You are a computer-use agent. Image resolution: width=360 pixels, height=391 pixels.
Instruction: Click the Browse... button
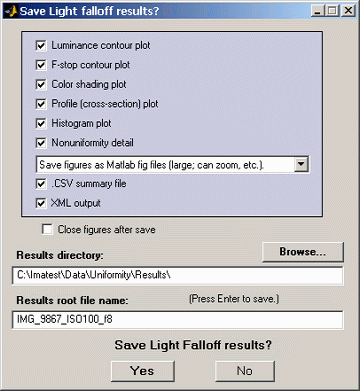(303, 252)
